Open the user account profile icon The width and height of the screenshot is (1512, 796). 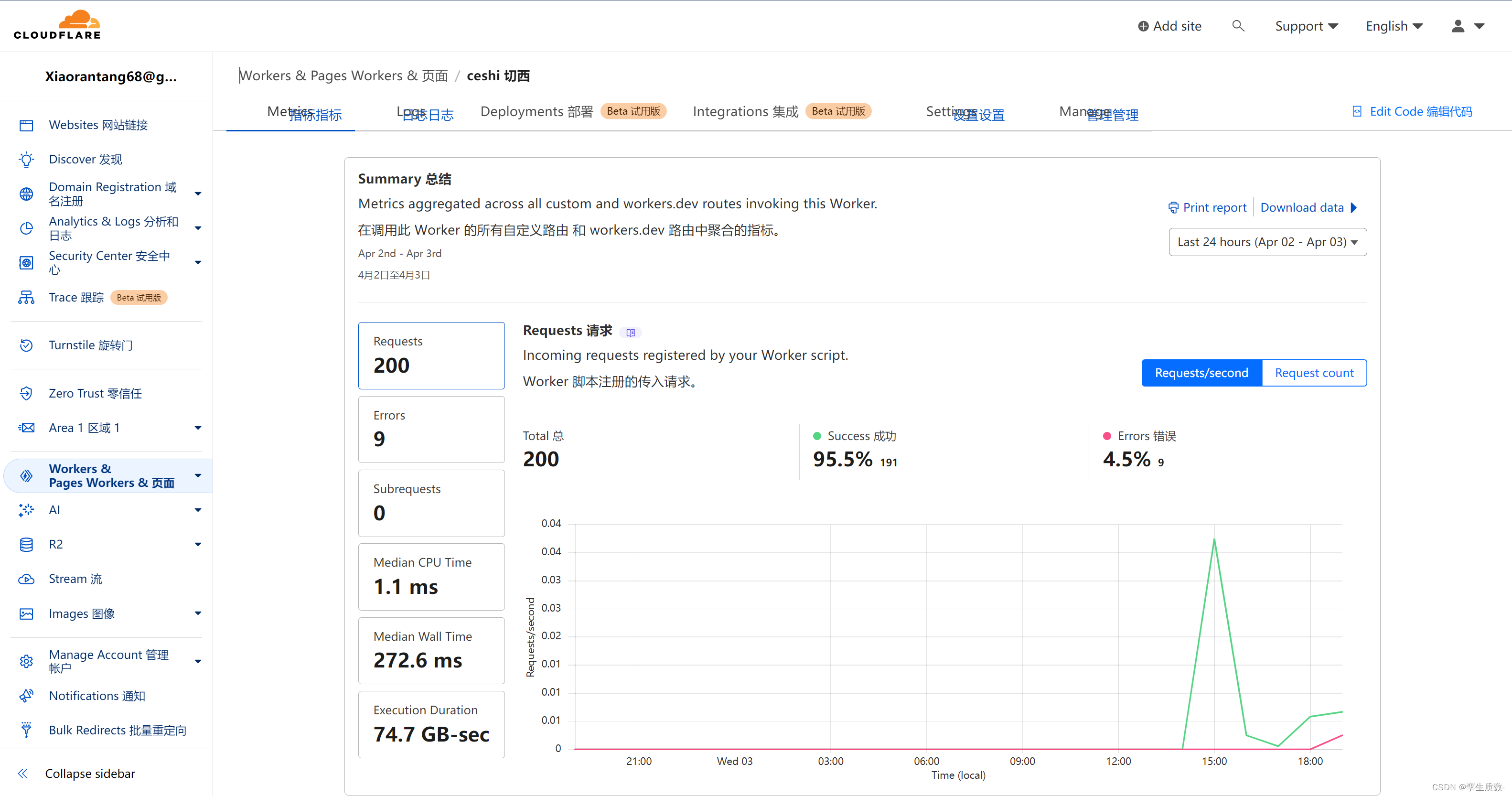pos(1458,26)
